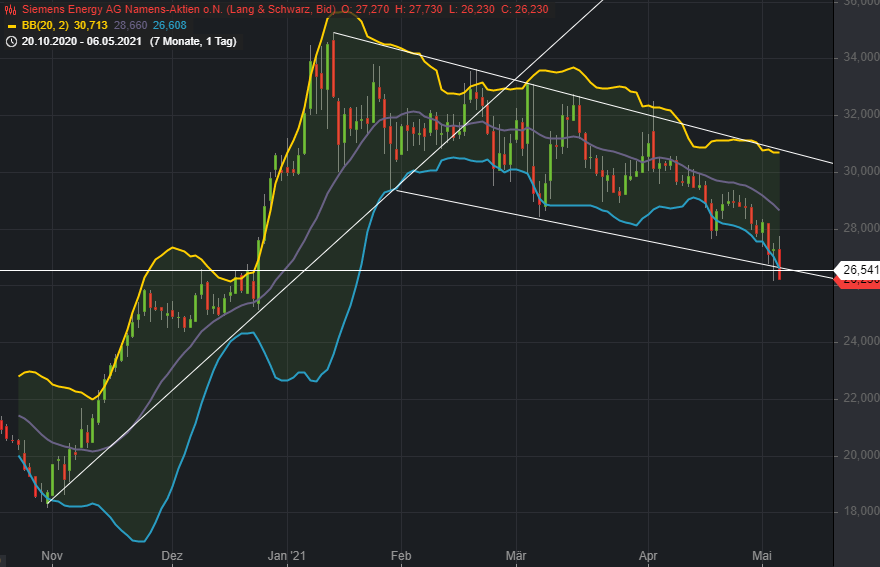Click the clock icon beside date range
Image resolution: width=880 pixels, height=567 pixels.
click(11, 41)
